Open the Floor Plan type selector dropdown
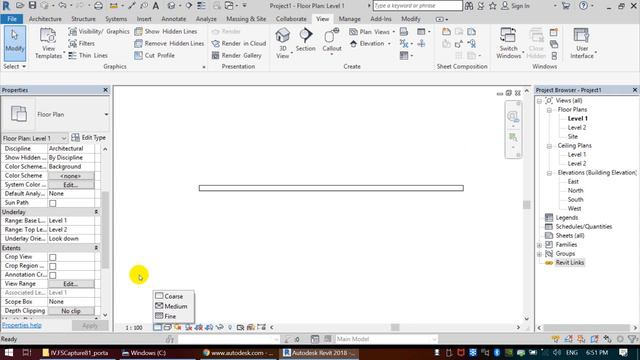 point(106,115)
